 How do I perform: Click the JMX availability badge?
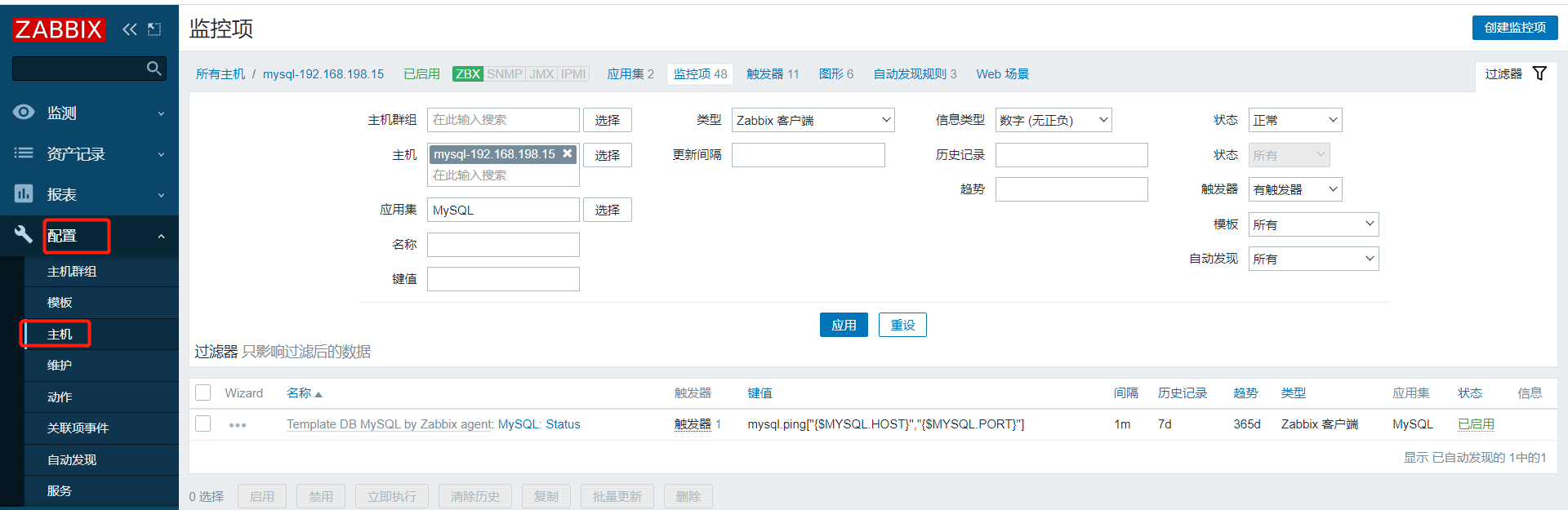541,73
